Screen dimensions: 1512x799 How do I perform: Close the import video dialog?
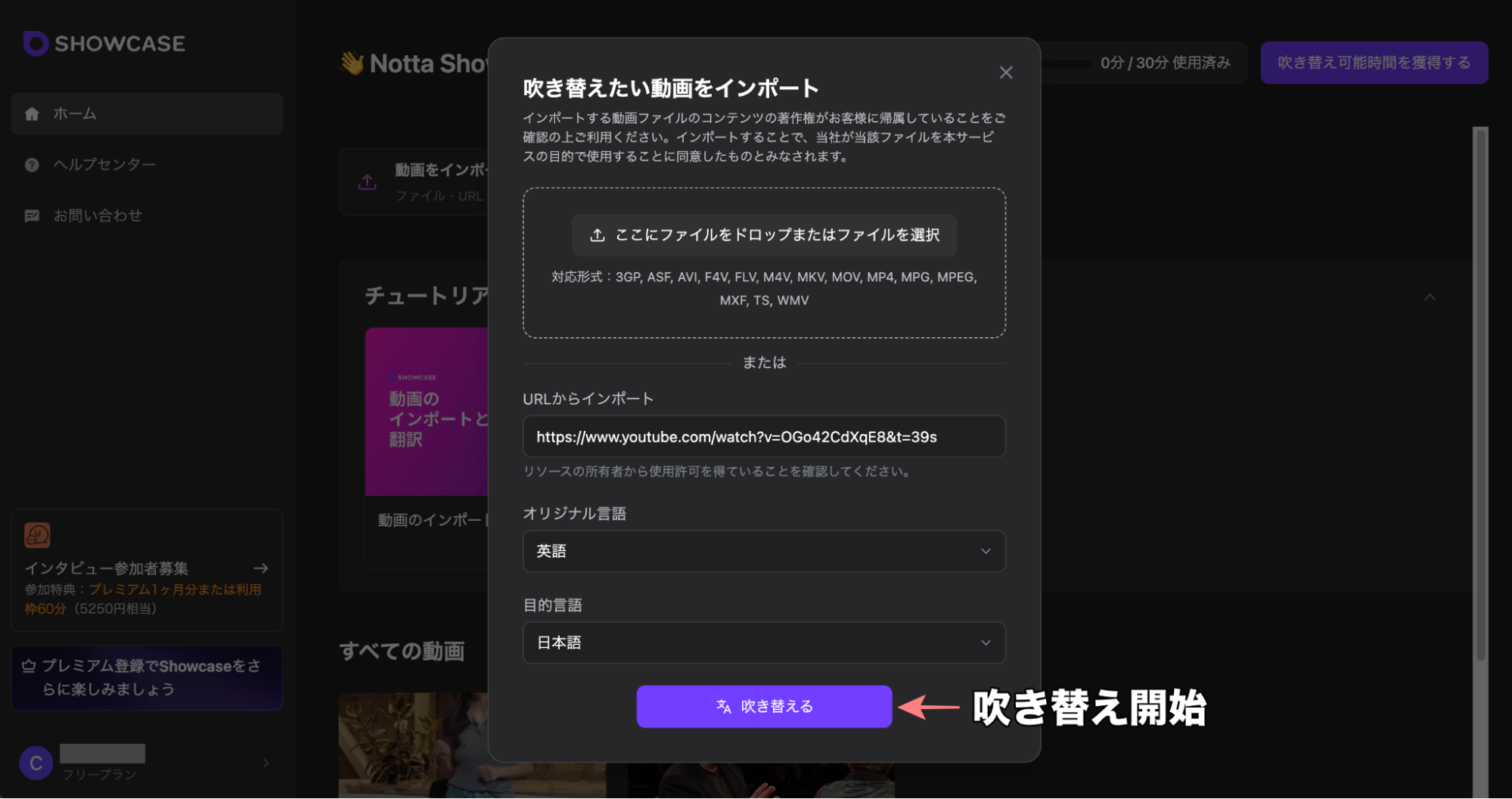[x=1005, y=73]
